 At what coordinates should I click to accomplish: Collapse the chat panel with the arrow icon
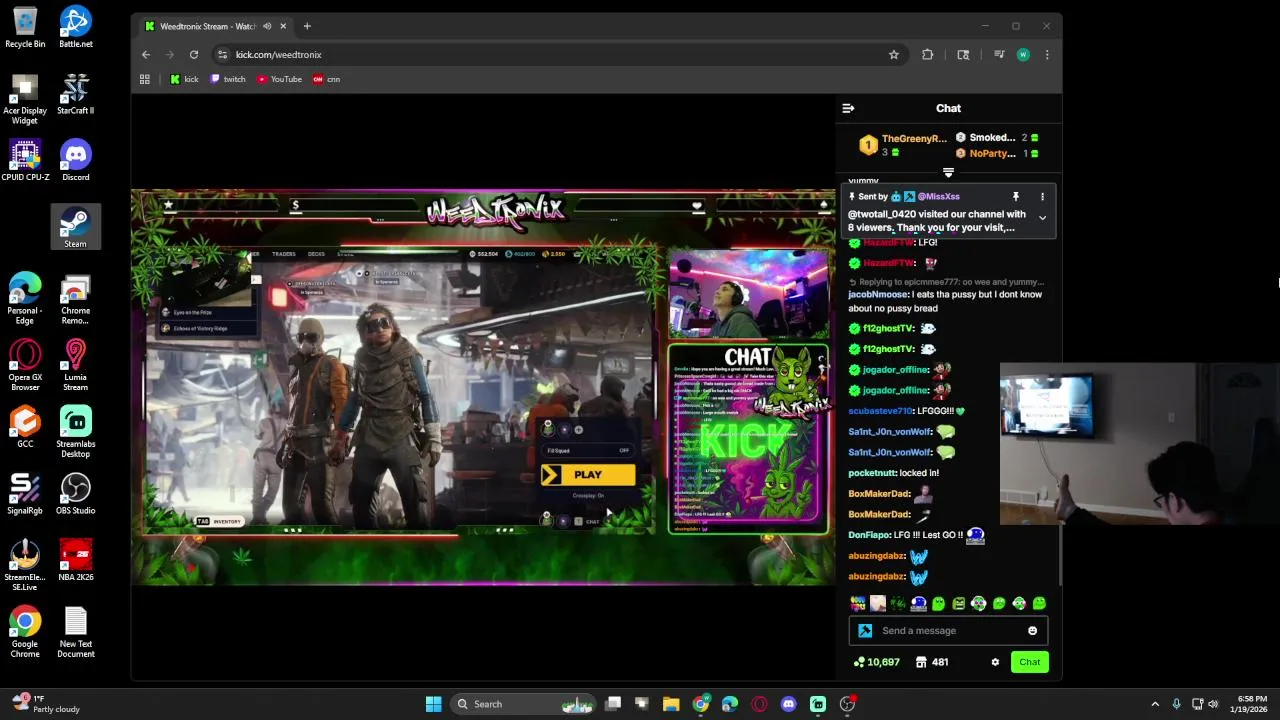click(848, 108)
